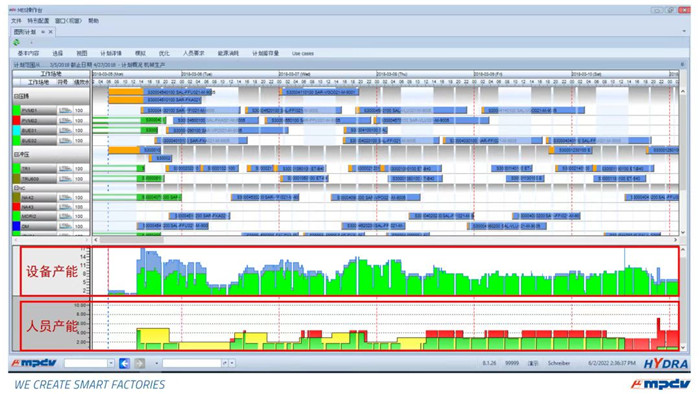This screenshot has width=700, height=394.
Task: Click the chart icon in the DM row
Action: pyautogui.click(x=65, y=226)
